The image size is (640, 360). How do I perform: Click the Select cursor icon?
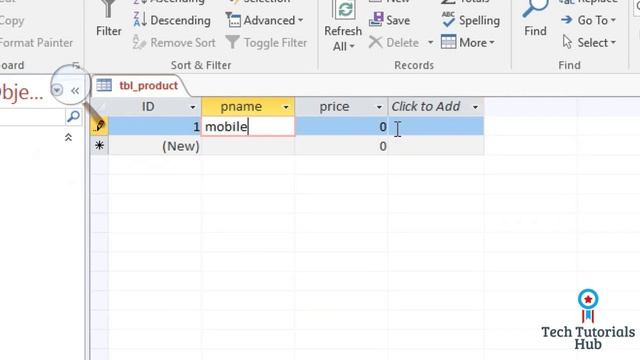[567, 42]
